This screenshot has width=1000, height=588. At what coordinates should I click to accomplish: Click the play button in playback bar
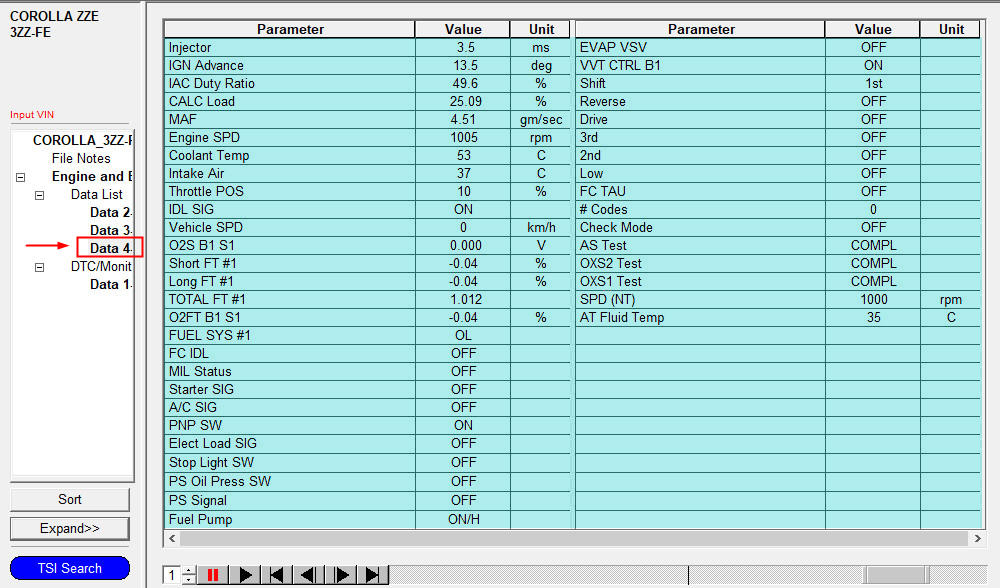(x=245, y=575)
